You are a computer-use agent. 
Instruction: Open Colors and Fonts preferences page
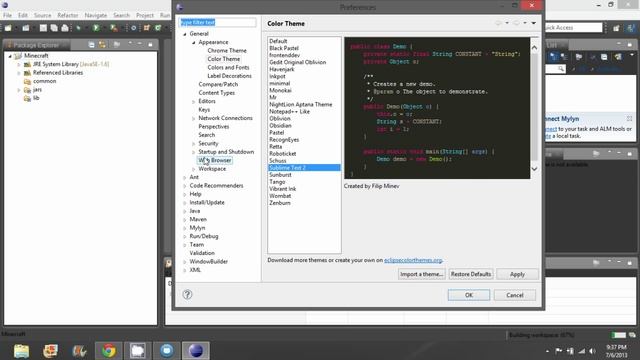(228, 67)
